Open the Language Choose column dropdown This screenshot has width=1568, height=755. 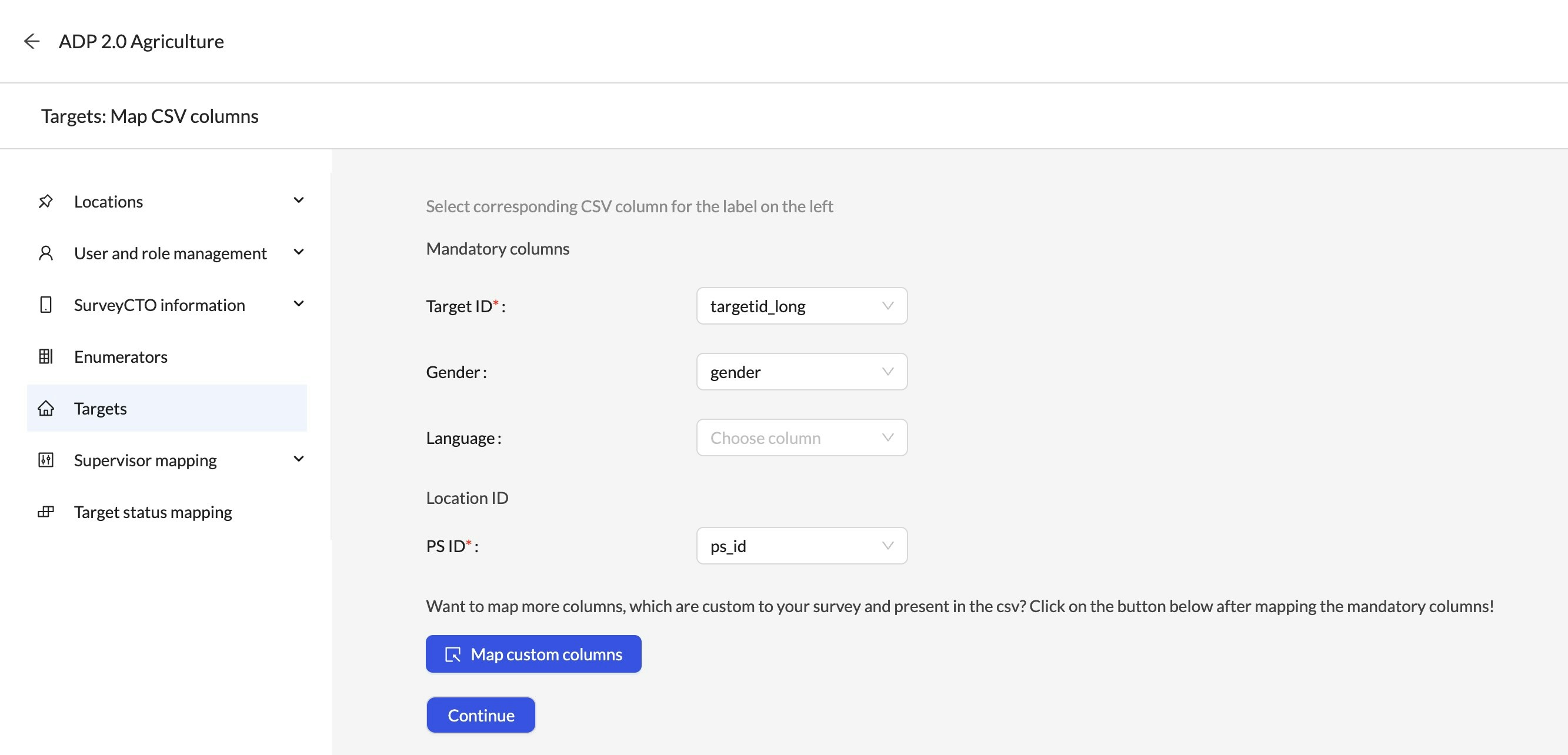801,437
